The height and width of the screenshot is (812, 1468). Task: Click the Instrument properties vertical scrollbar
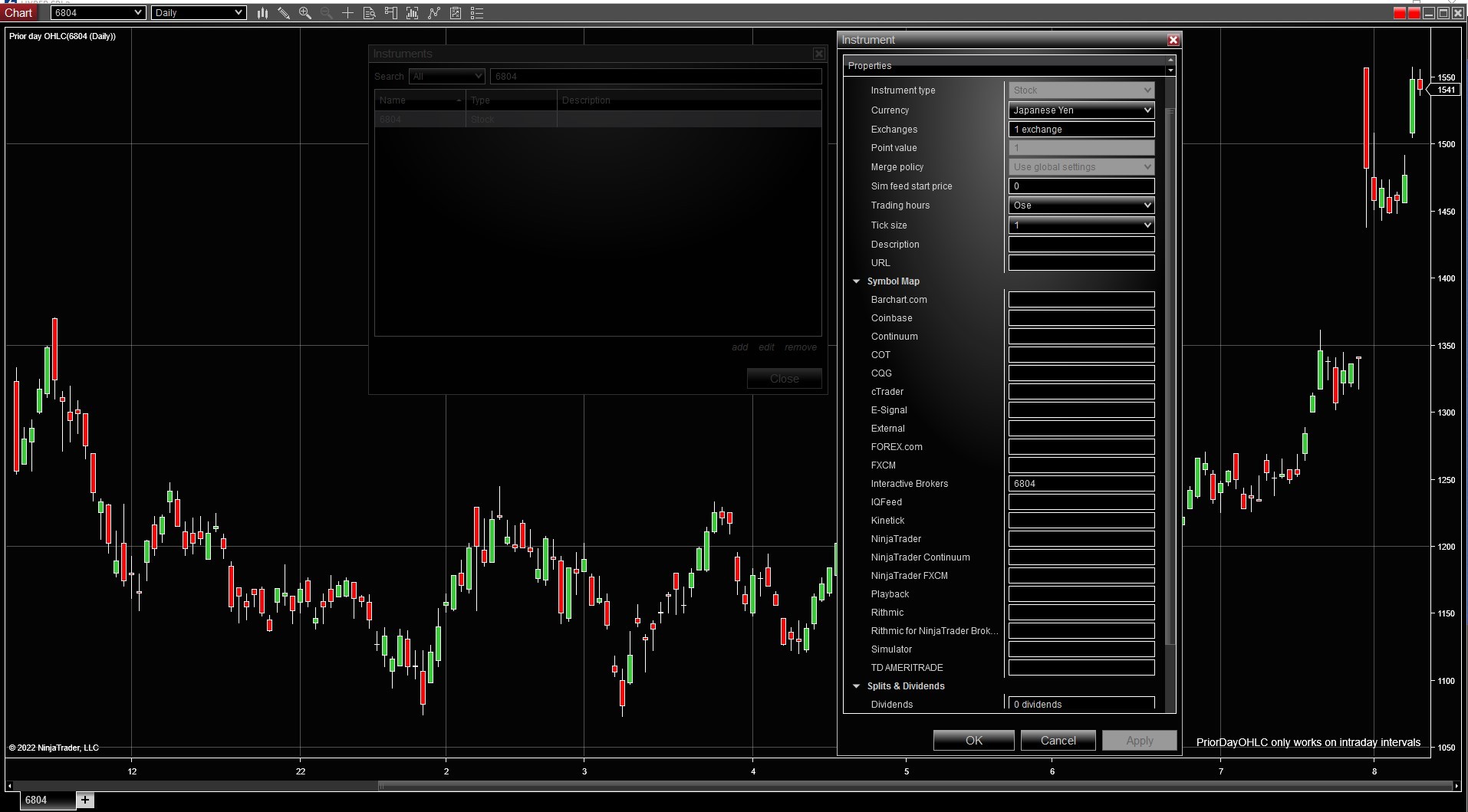point(1170,376)
